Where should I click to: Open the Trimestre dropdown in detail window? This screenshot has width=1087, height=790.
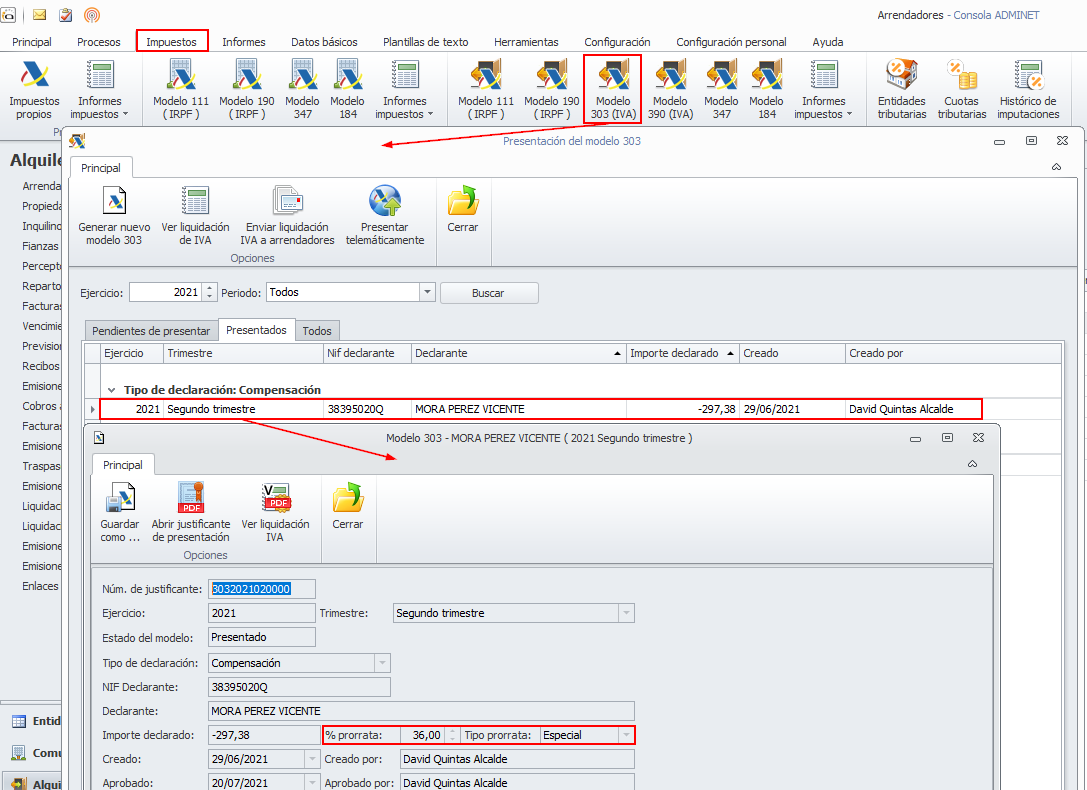(626, 613)
